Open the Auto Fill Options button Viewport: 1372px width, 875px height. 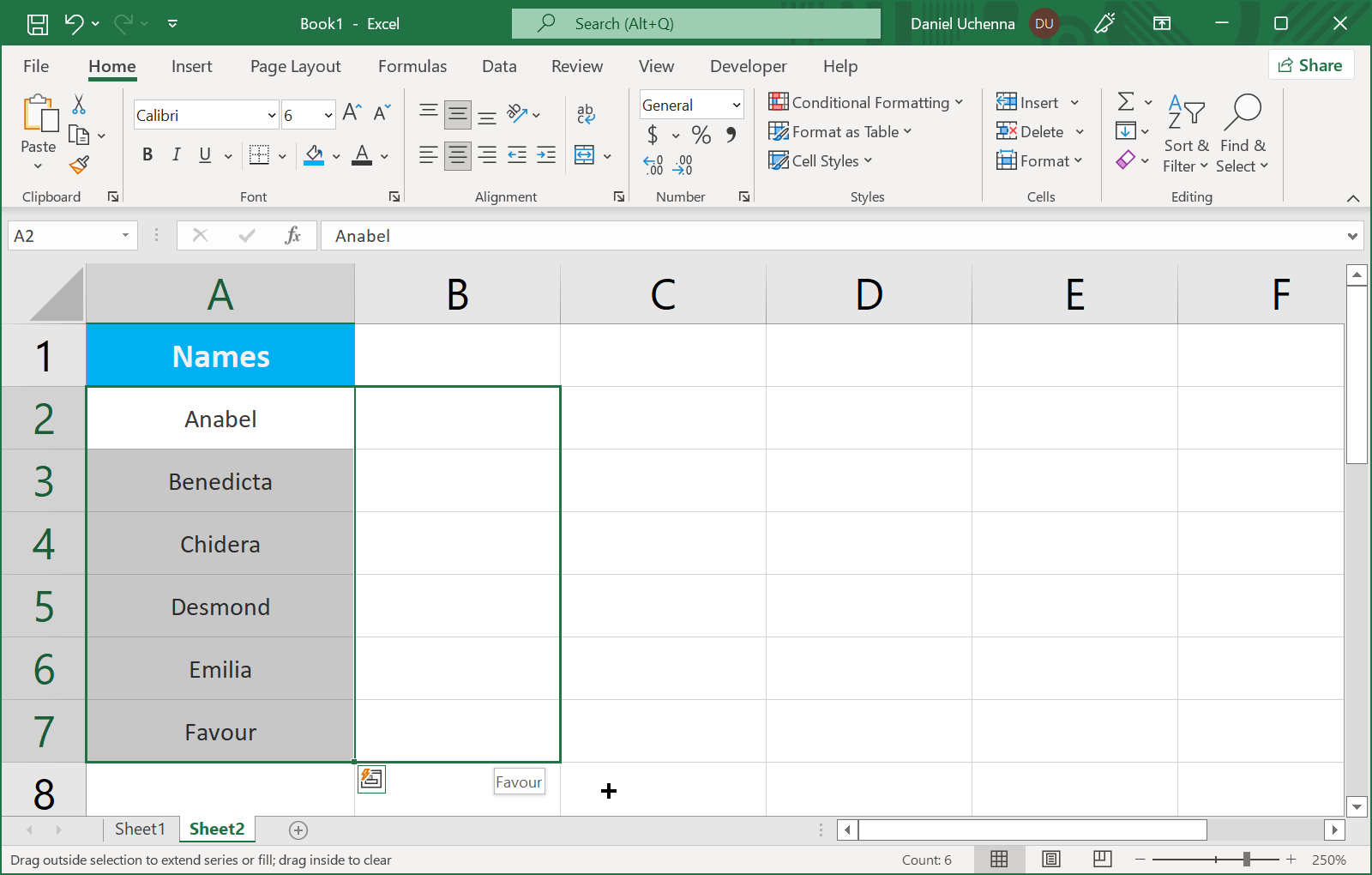click(371, 779)
